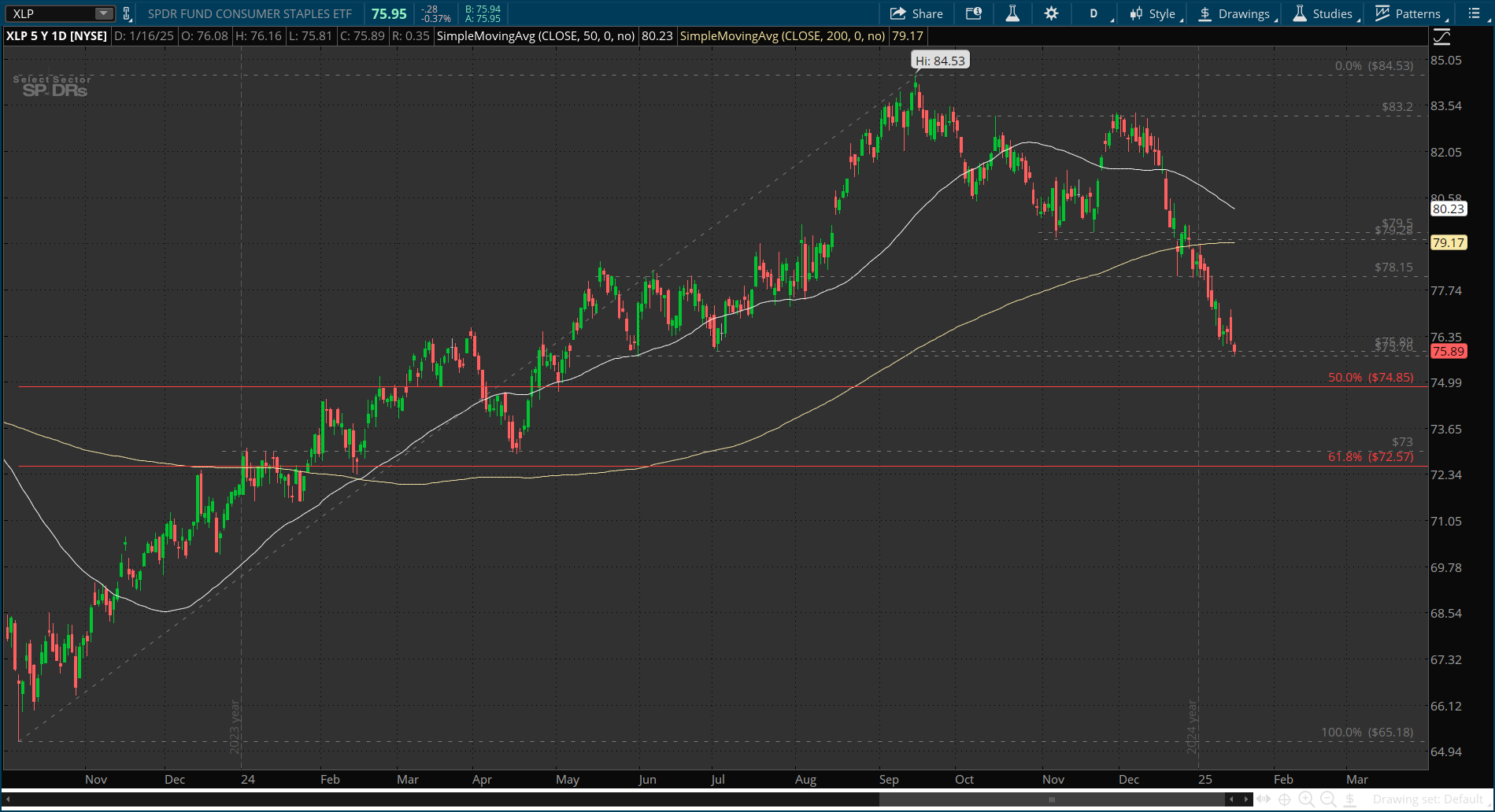Open chart settings gear icon
Image resolution: width=1495 pixels, height=812 pixels.
coord(1051,13)
